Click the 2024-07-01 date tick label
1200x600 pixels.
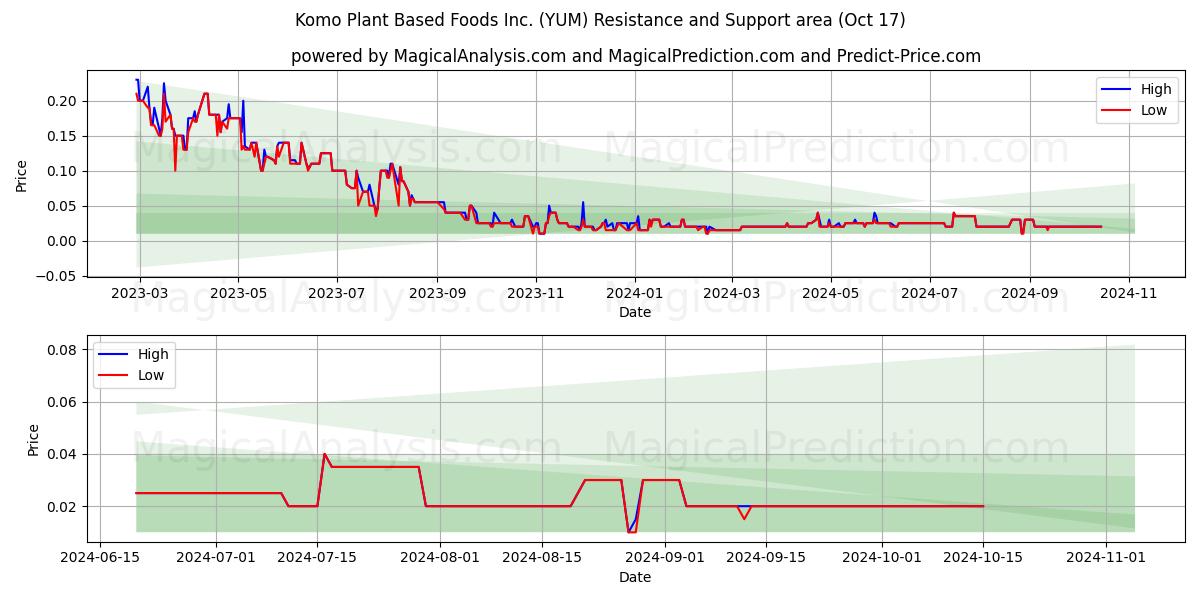click(216, 559)
